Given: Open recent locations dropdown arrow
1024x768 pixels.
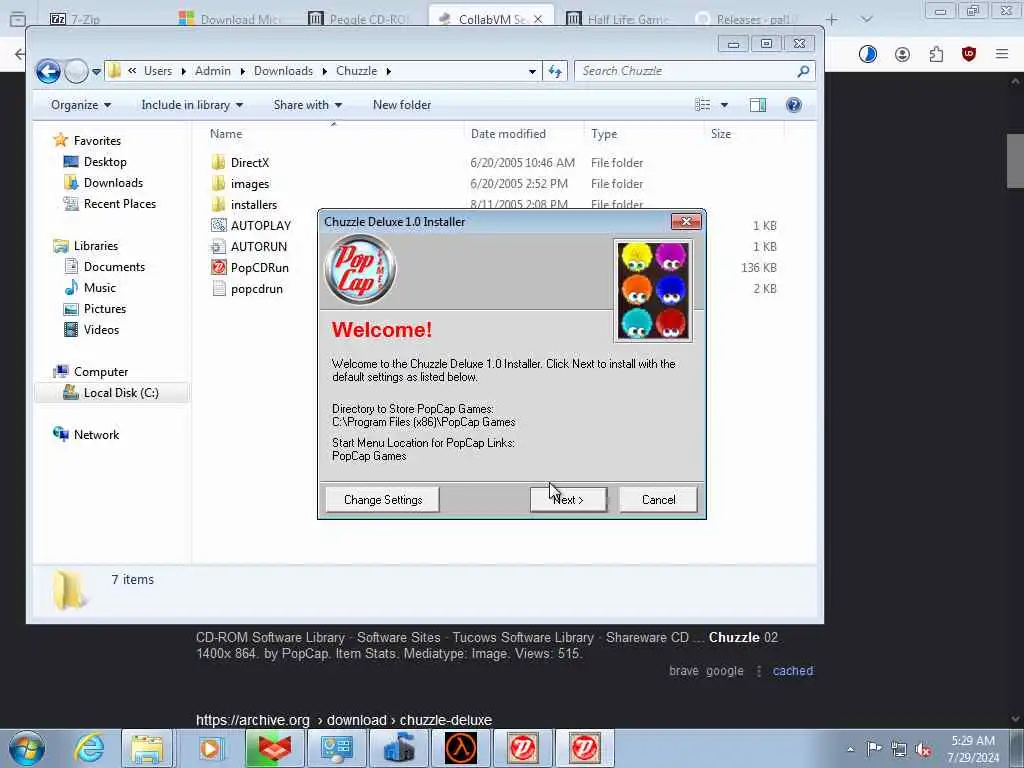Looking at the screenshot, I should pos(97,72).
